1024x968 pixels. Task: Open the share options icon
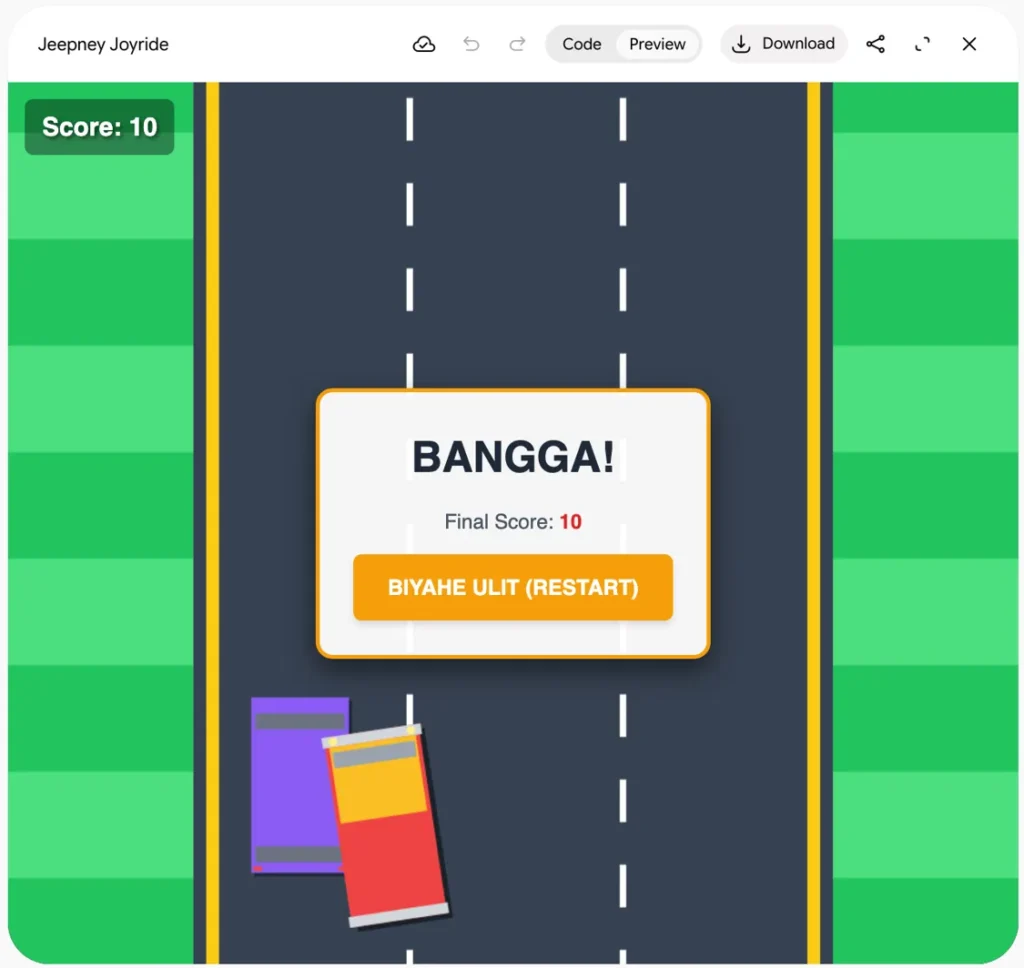[x=875, y=44]
